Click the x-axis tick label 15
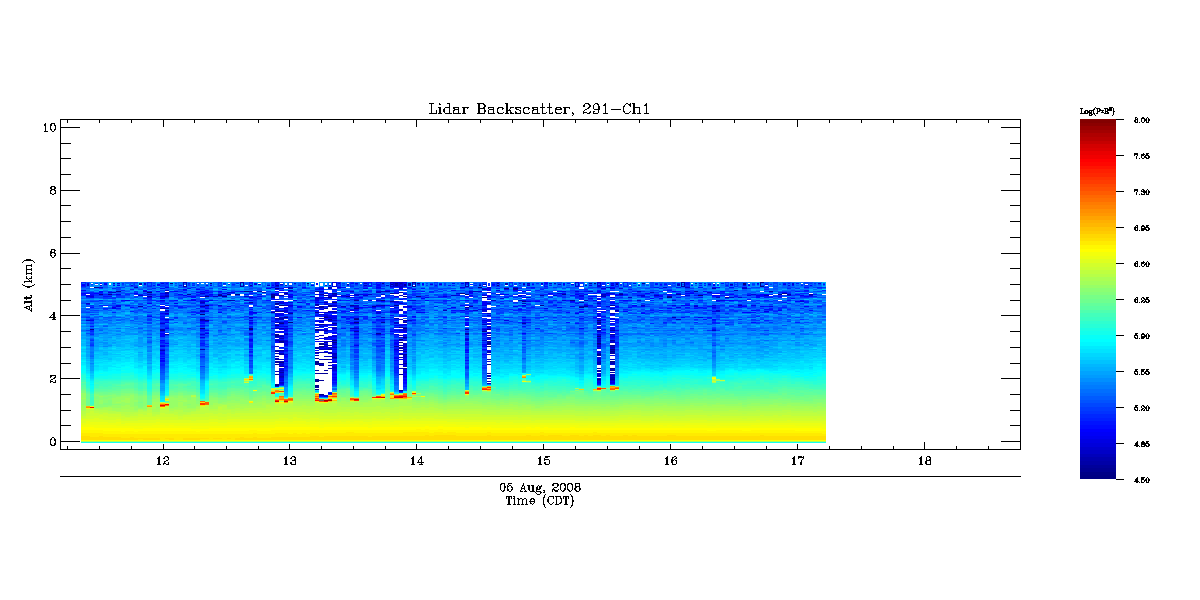 click(x=543, y=461)
